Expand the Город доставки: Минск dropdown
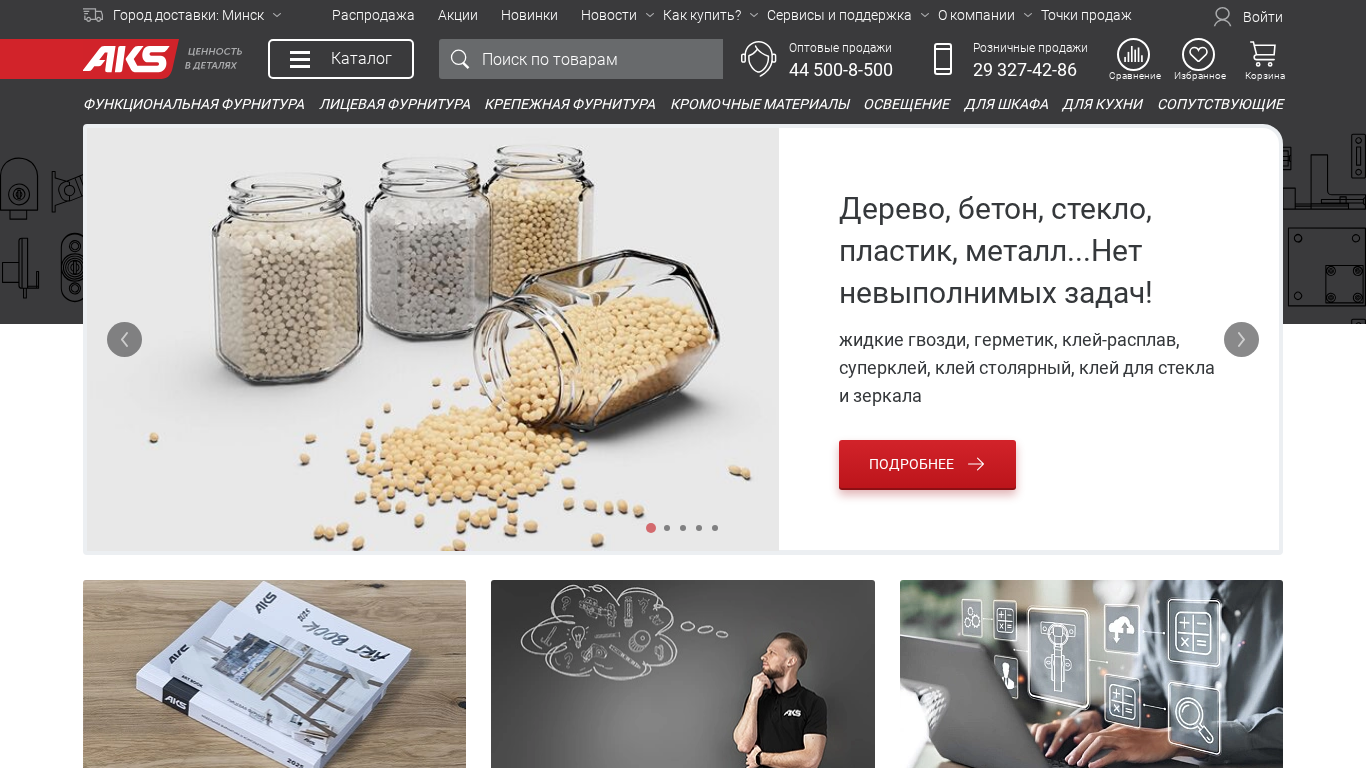The image size is (1366, 768). [197, 15]
